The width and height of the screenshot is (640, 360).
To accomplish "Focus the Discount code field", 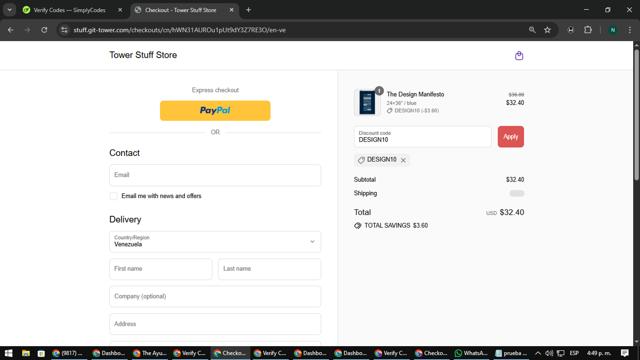I will tap(422, 137).
